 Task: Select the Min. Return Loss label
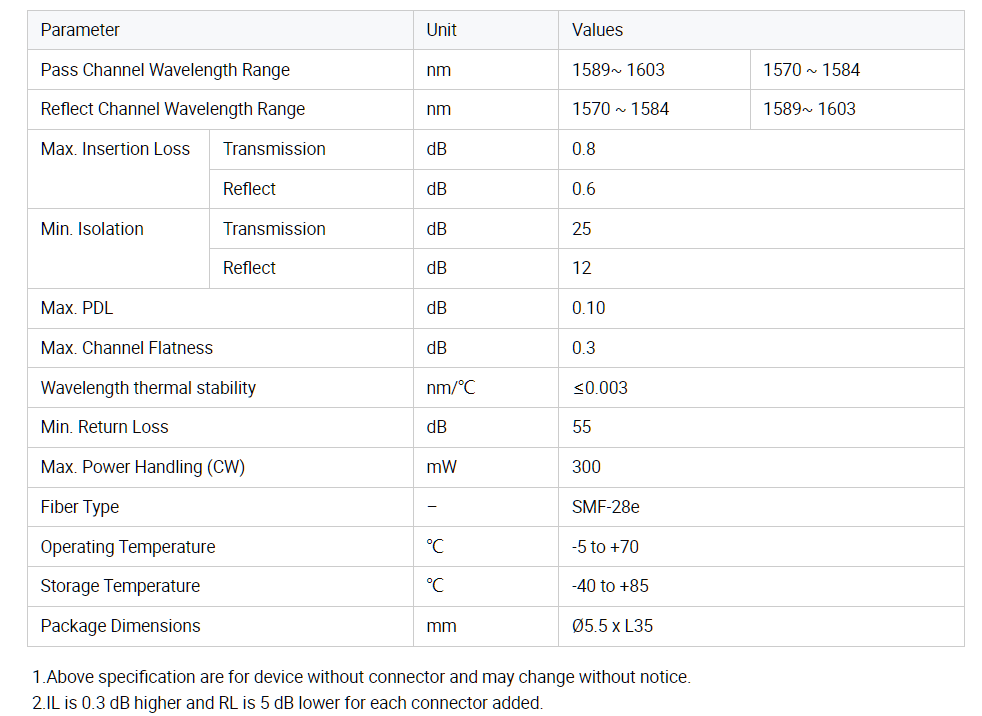tap(104, 427)
